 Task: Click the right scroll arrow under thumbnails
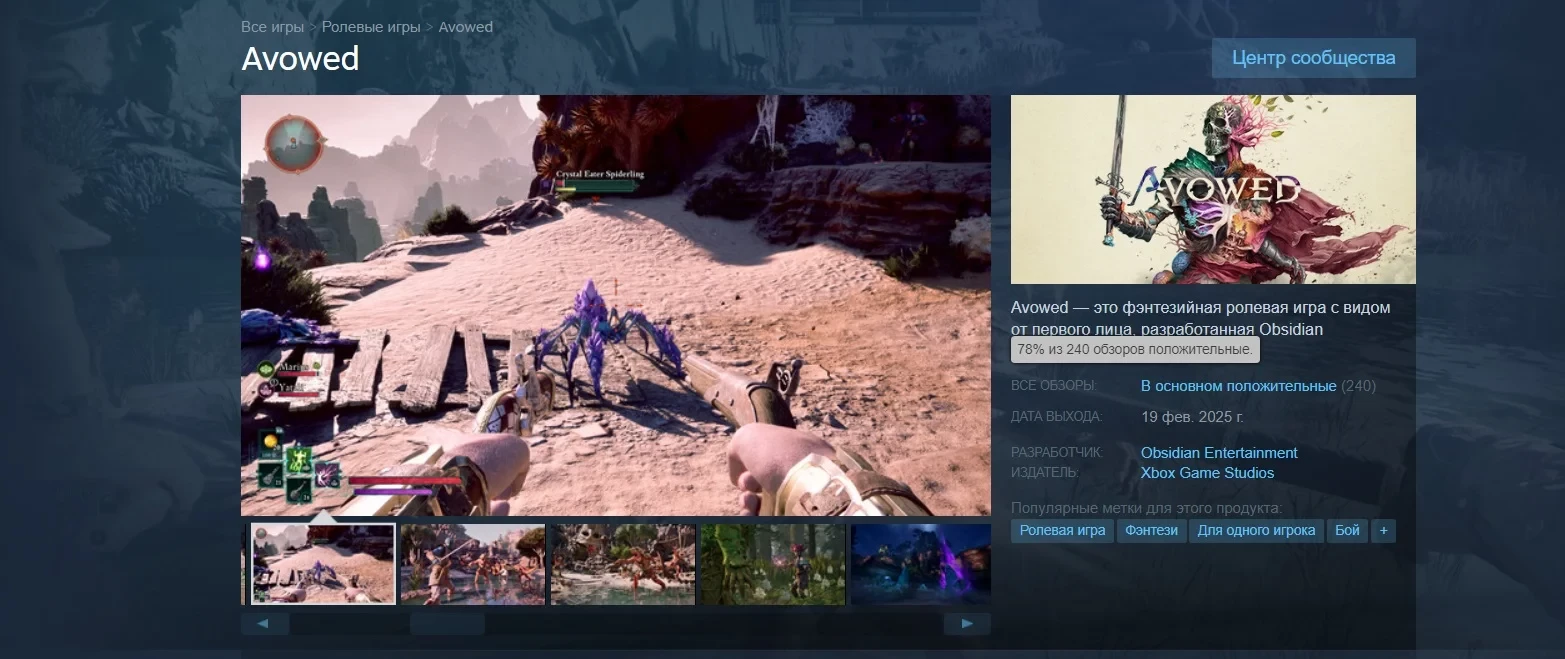pos(966,624)
